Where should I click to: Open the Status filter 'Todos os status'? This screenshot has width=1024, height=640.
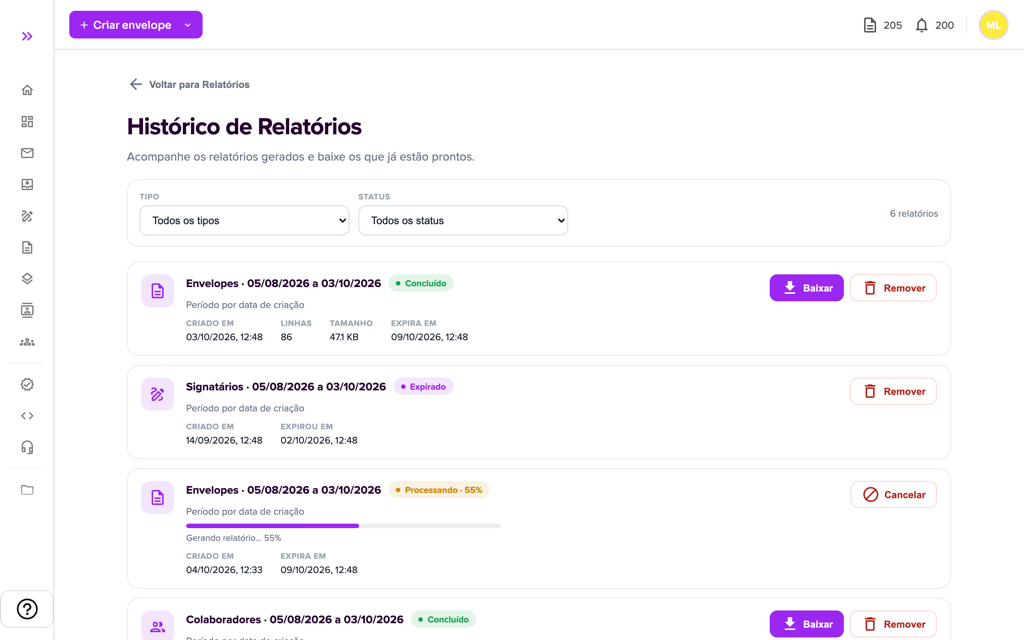(x=463, y=221)
